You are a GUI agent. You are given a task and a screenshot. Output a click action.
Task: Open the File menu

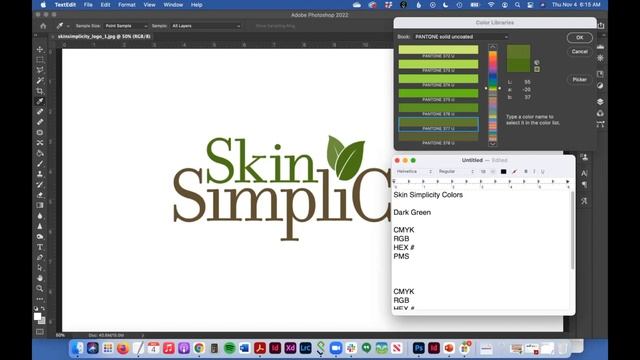[88, 5]
